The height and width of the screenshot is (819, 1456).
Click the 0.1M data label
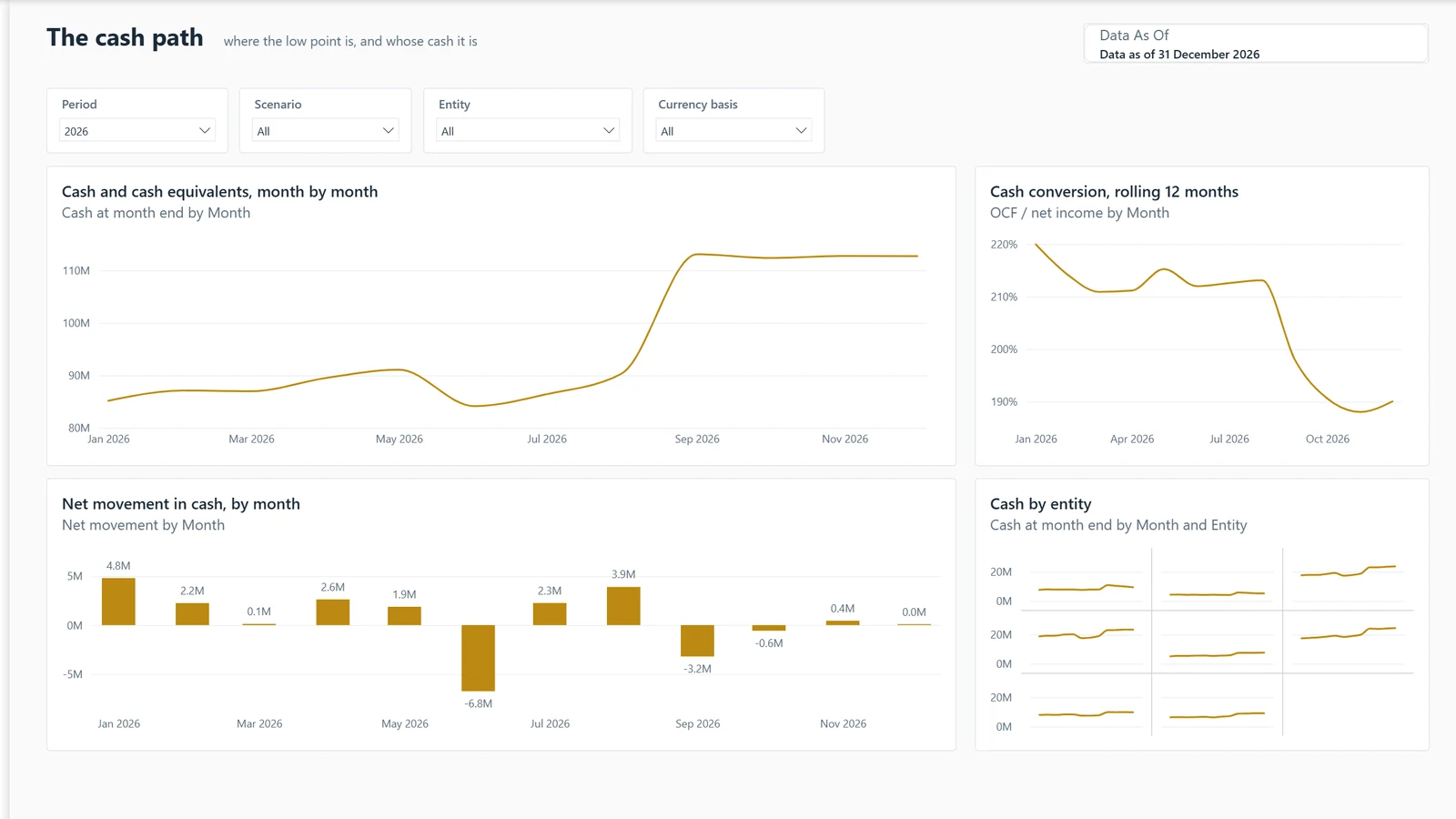pyautogui.click(x=258, y=612)
